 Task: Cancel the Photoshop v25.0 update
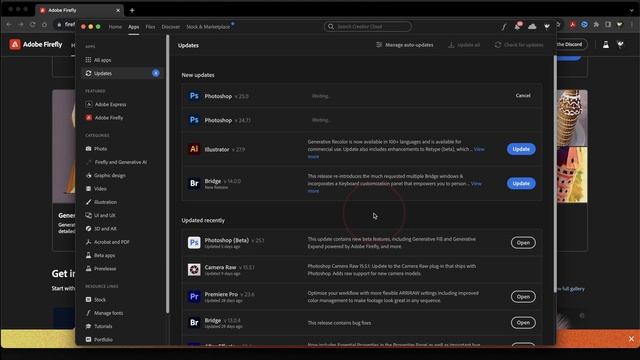click(x=523, y=96)
